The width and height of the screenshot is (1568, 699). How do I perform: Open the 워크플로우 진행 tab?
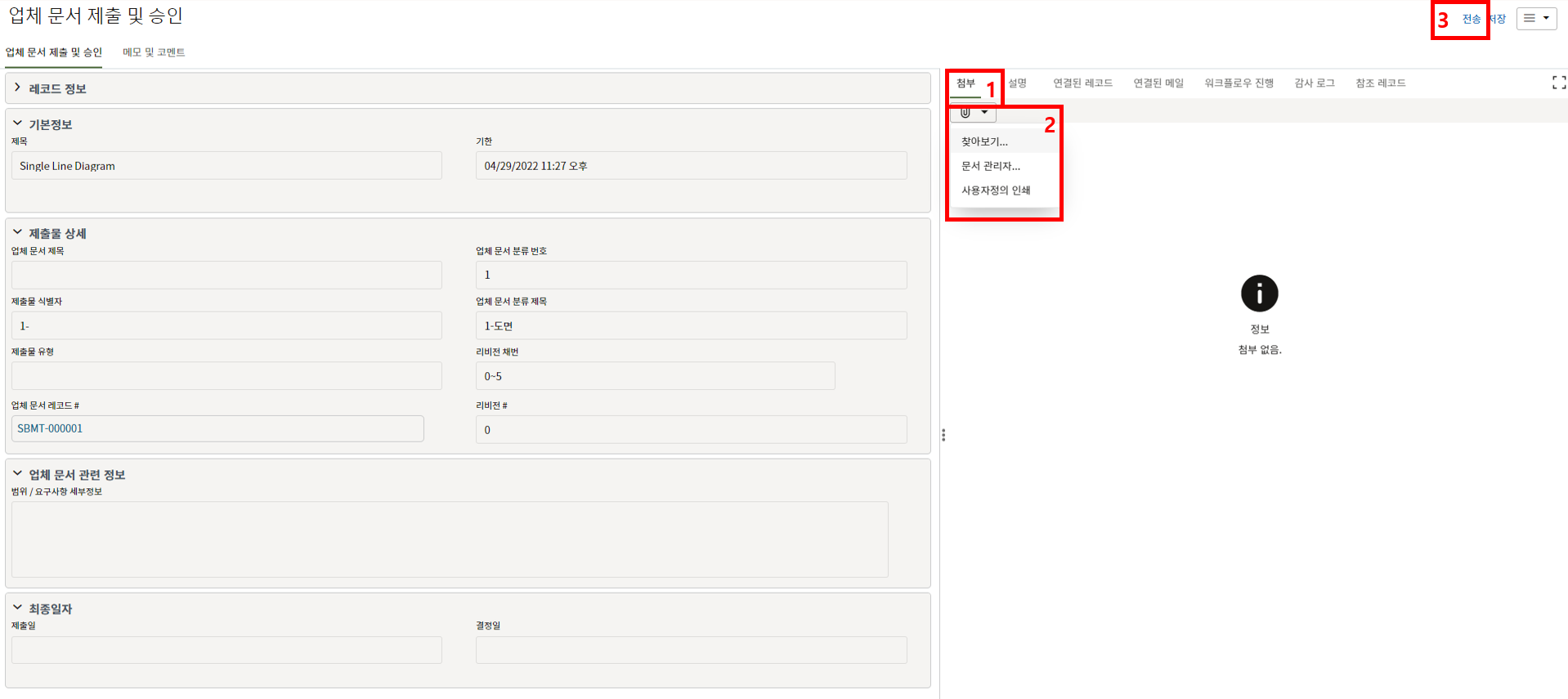coord(1239,83)
